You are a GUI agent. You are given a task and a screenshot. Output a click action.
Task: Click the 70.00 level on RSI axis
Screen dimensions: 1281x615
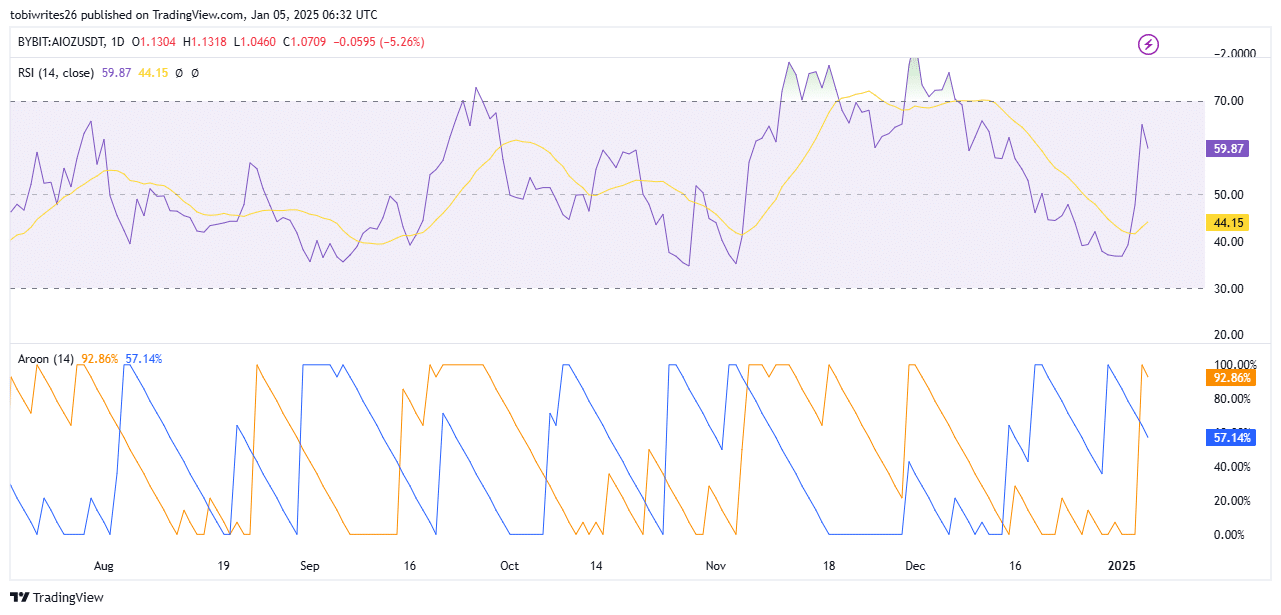(1228, 101)
